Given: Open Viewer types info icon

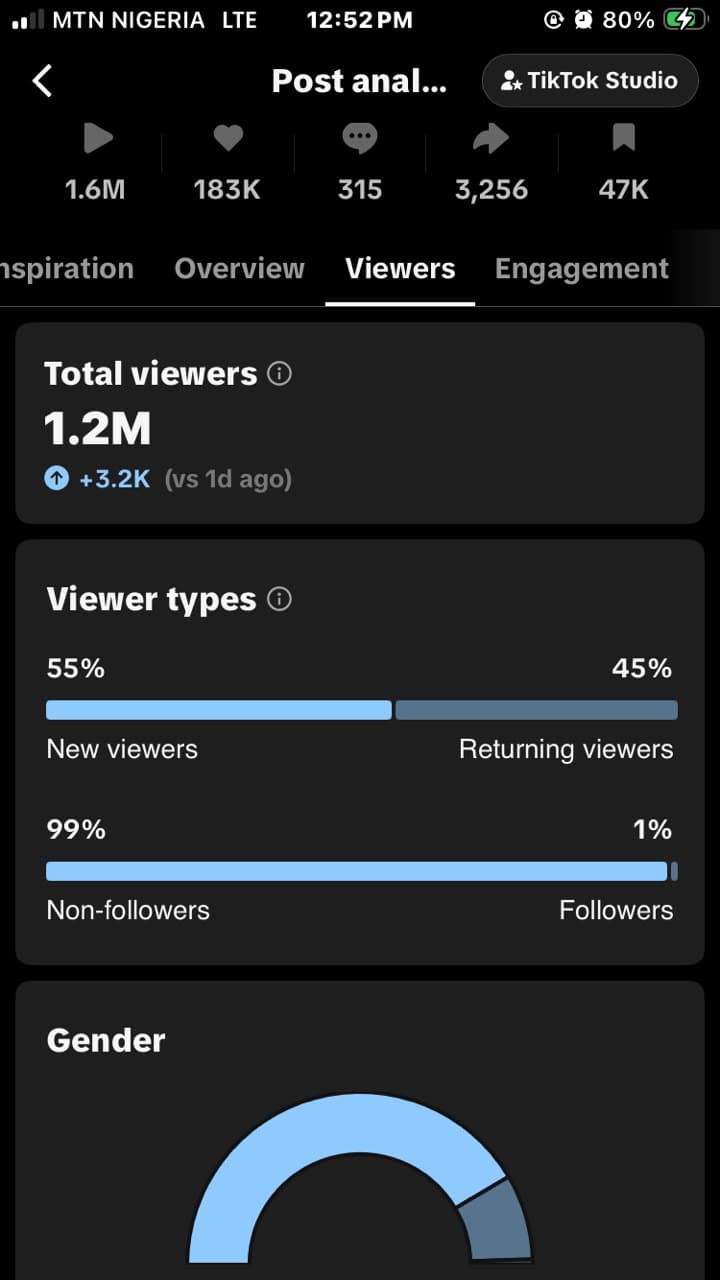Looking at the screenshot, I should [x=281, y=599].
